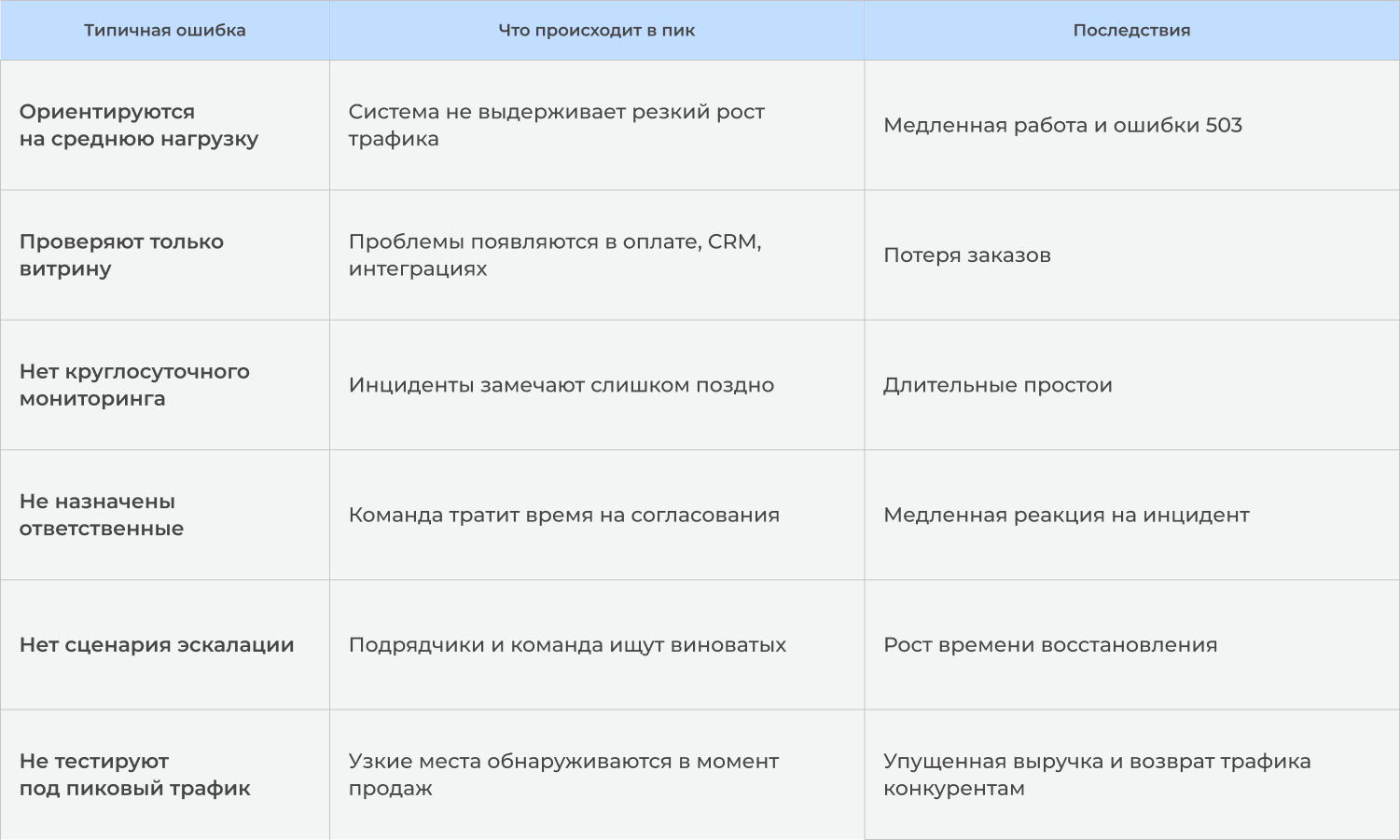The width and height of the screenshot is (1400, 840).
Task: Select 'Медленная реакция на инцидент' cell
Action: coord(1131,515)
